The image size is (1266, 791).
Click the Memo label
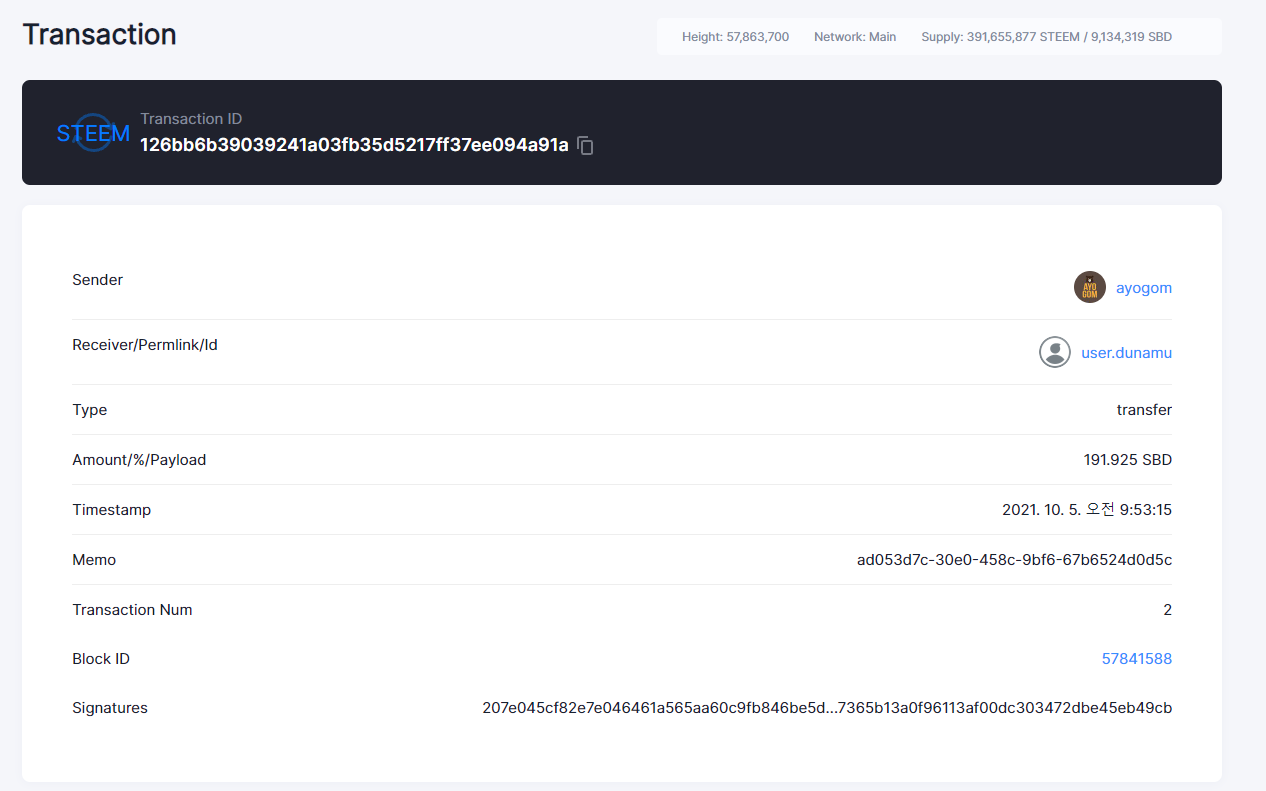[x=94, y=560]
